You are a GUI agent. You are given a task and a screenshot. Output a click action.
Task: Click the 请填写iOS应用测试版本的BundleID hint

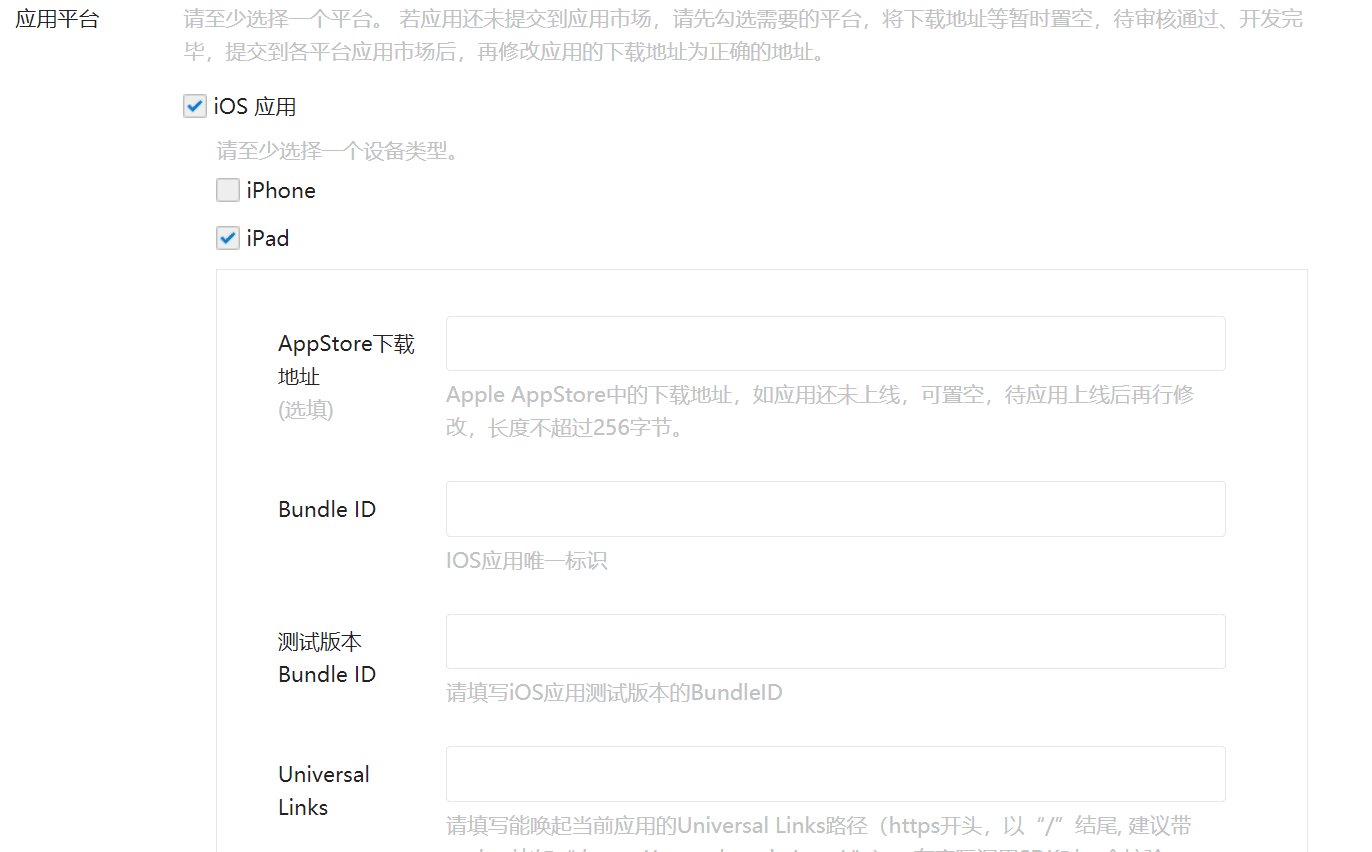614,692
